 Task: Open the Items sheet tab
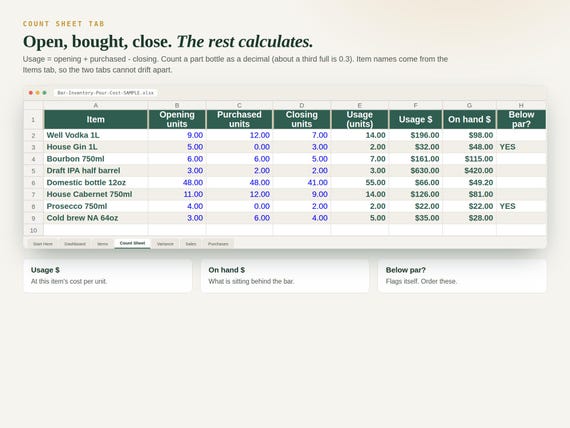pyautogui.click(x=103, y=244)
